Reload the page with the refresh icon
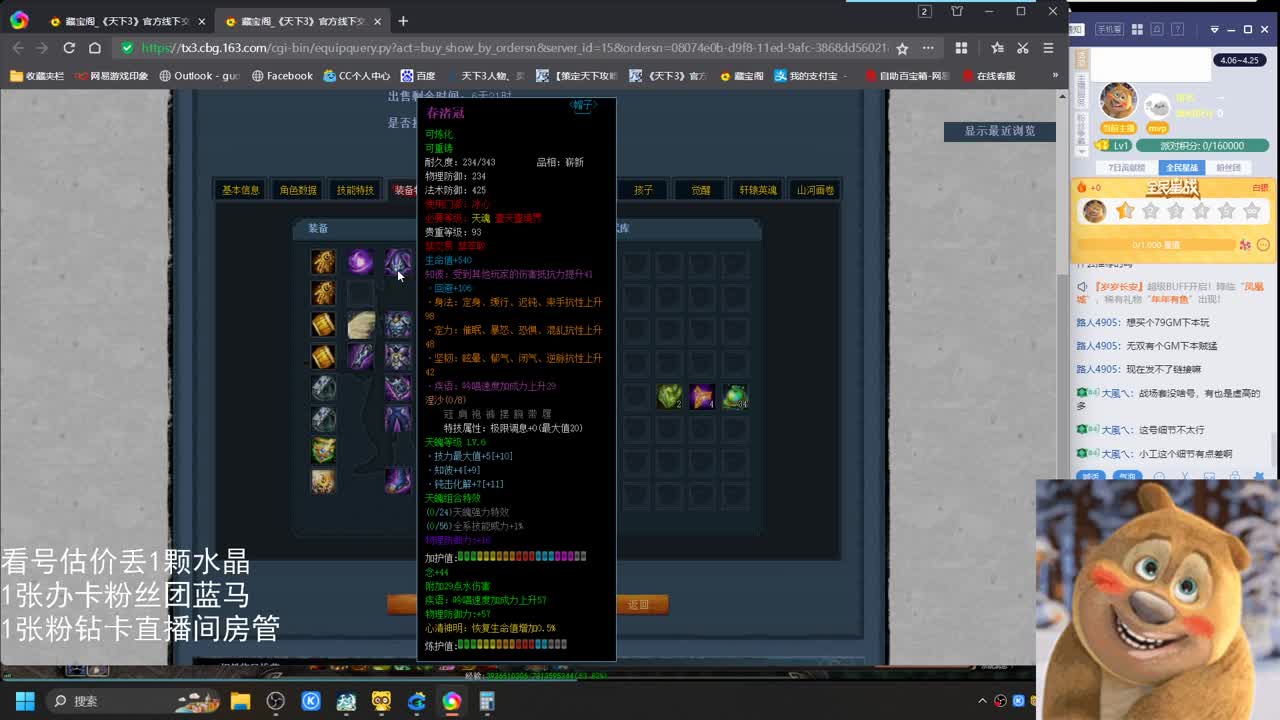This screenshot has height=720, width=1280. pos(69,48)
